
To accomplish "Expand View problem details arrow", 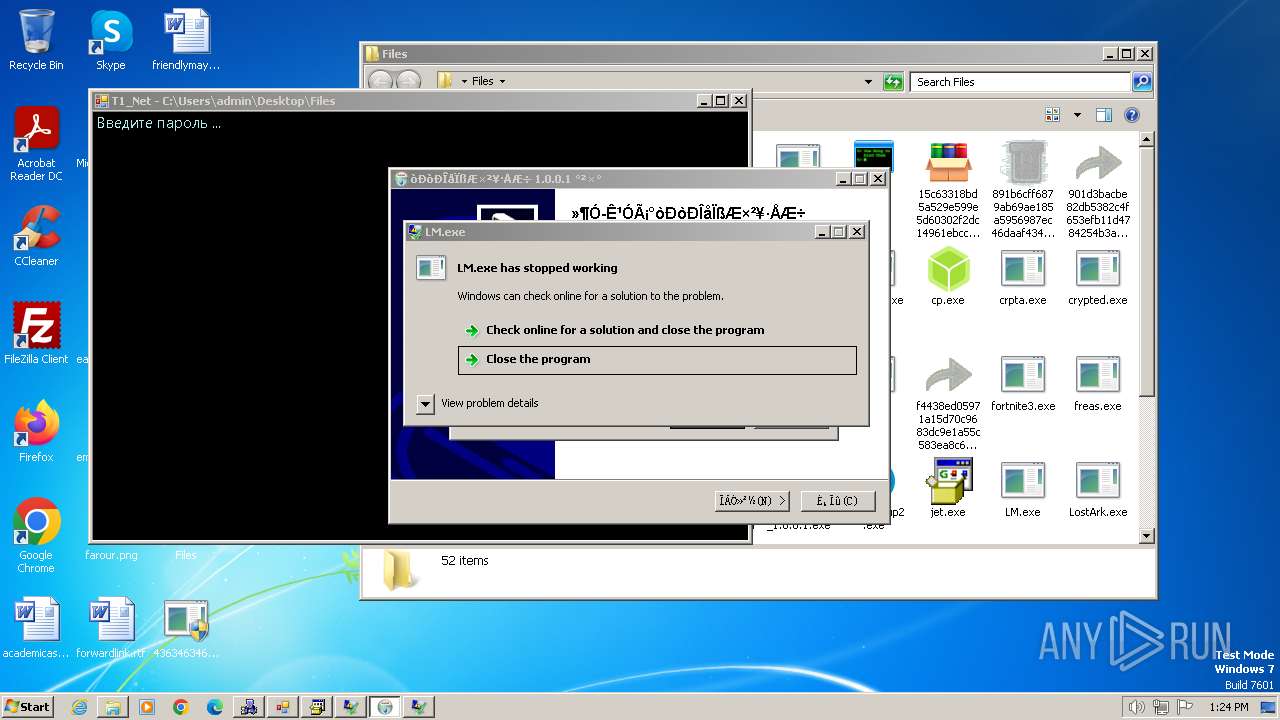I will [425, 404].
